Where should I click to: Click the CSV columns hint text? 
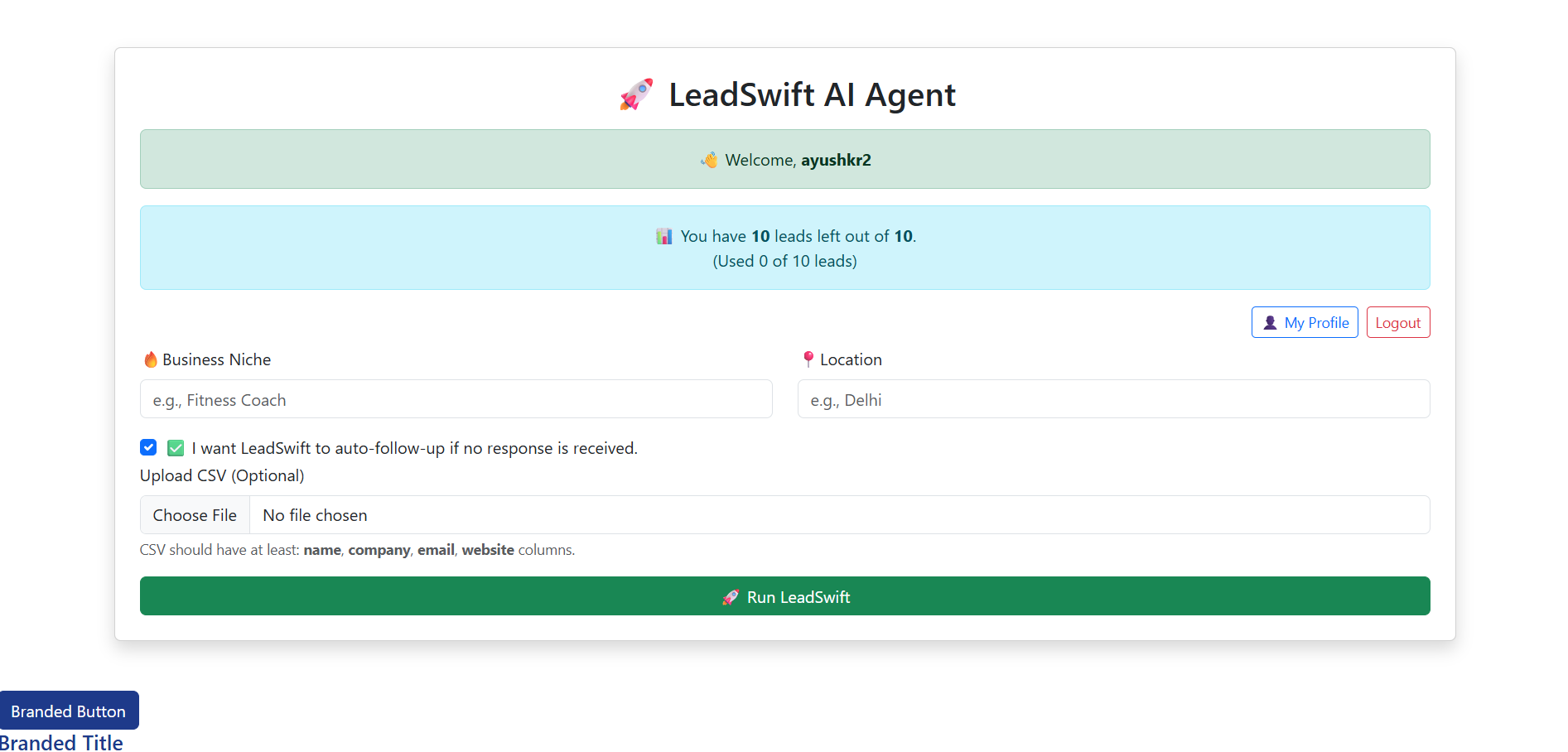[x=357, y=550]
